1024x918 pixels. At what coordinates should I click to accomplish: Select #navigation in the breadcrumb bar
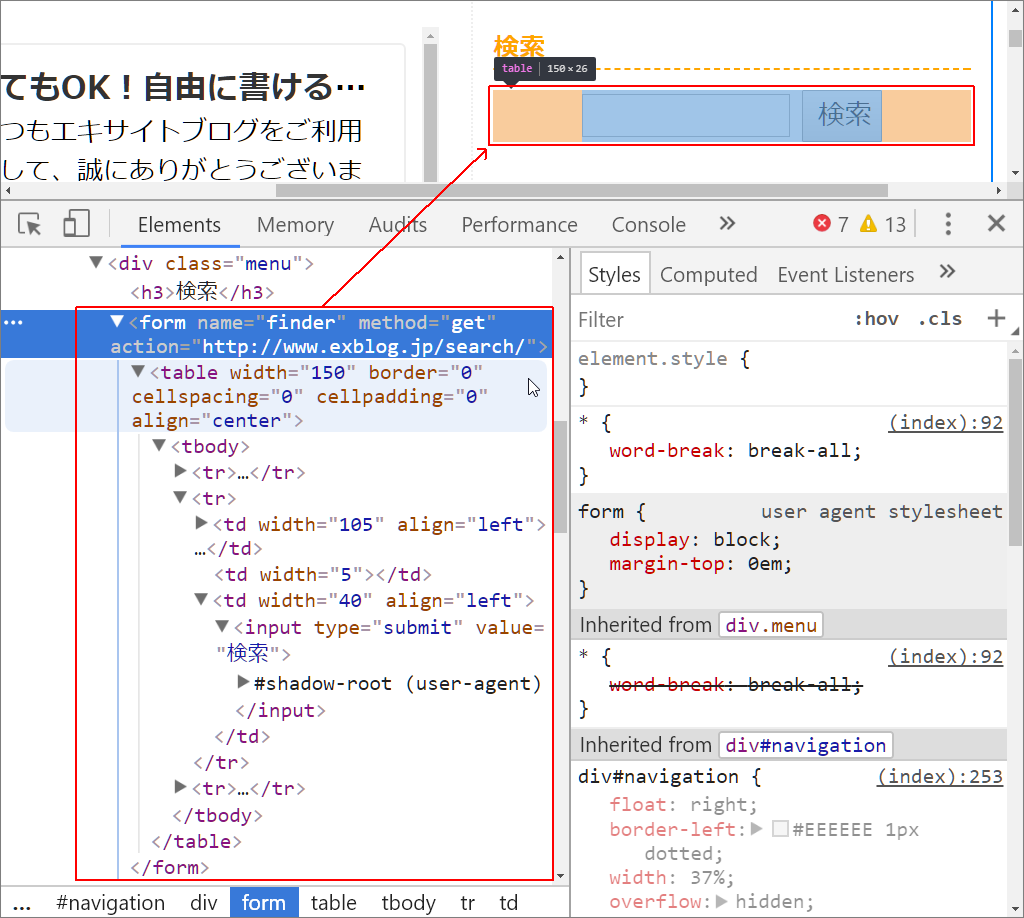tap(110, 903)
